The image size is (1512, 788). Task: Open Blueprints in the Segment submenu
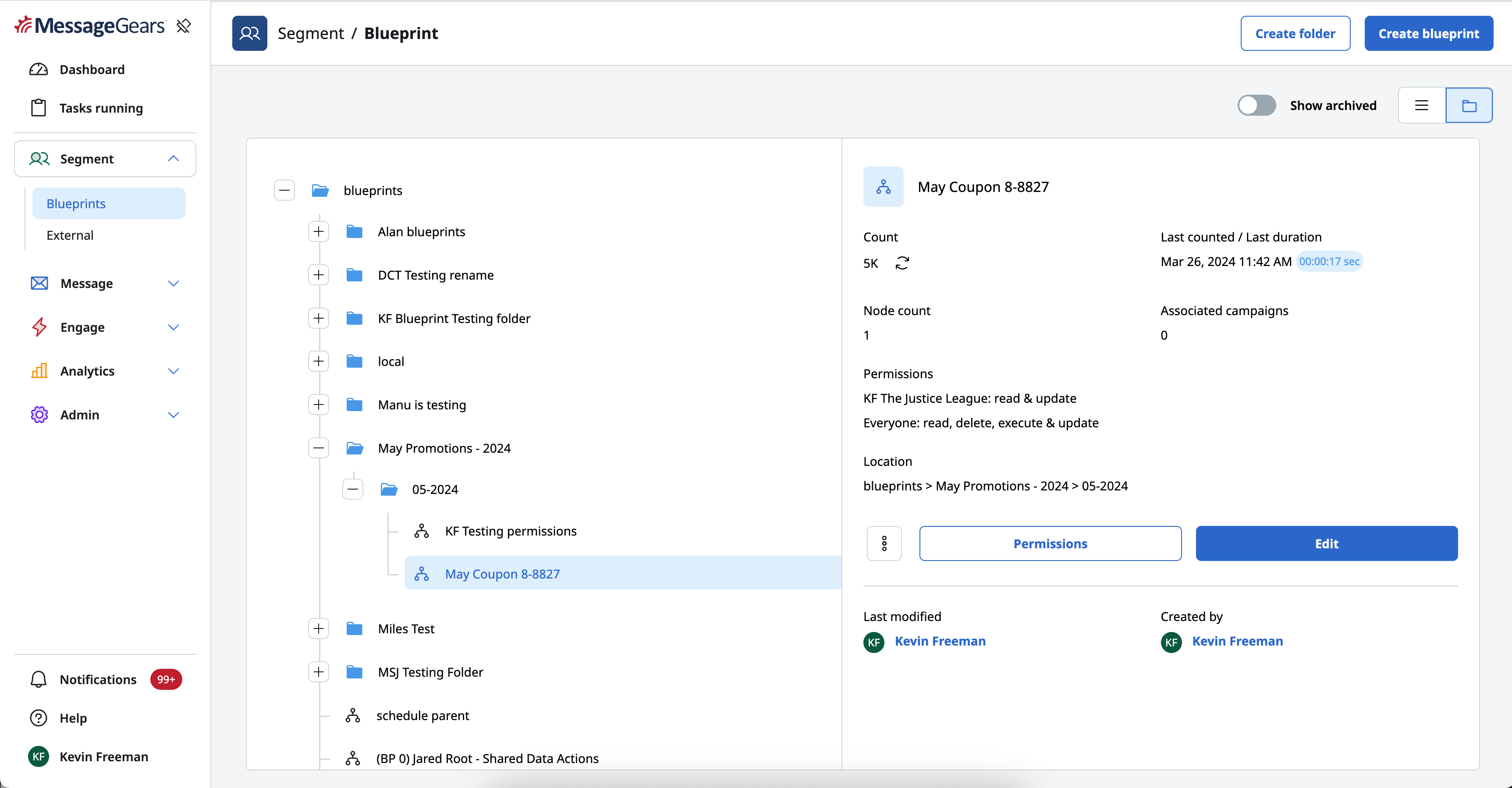click(x=109, y=204)
